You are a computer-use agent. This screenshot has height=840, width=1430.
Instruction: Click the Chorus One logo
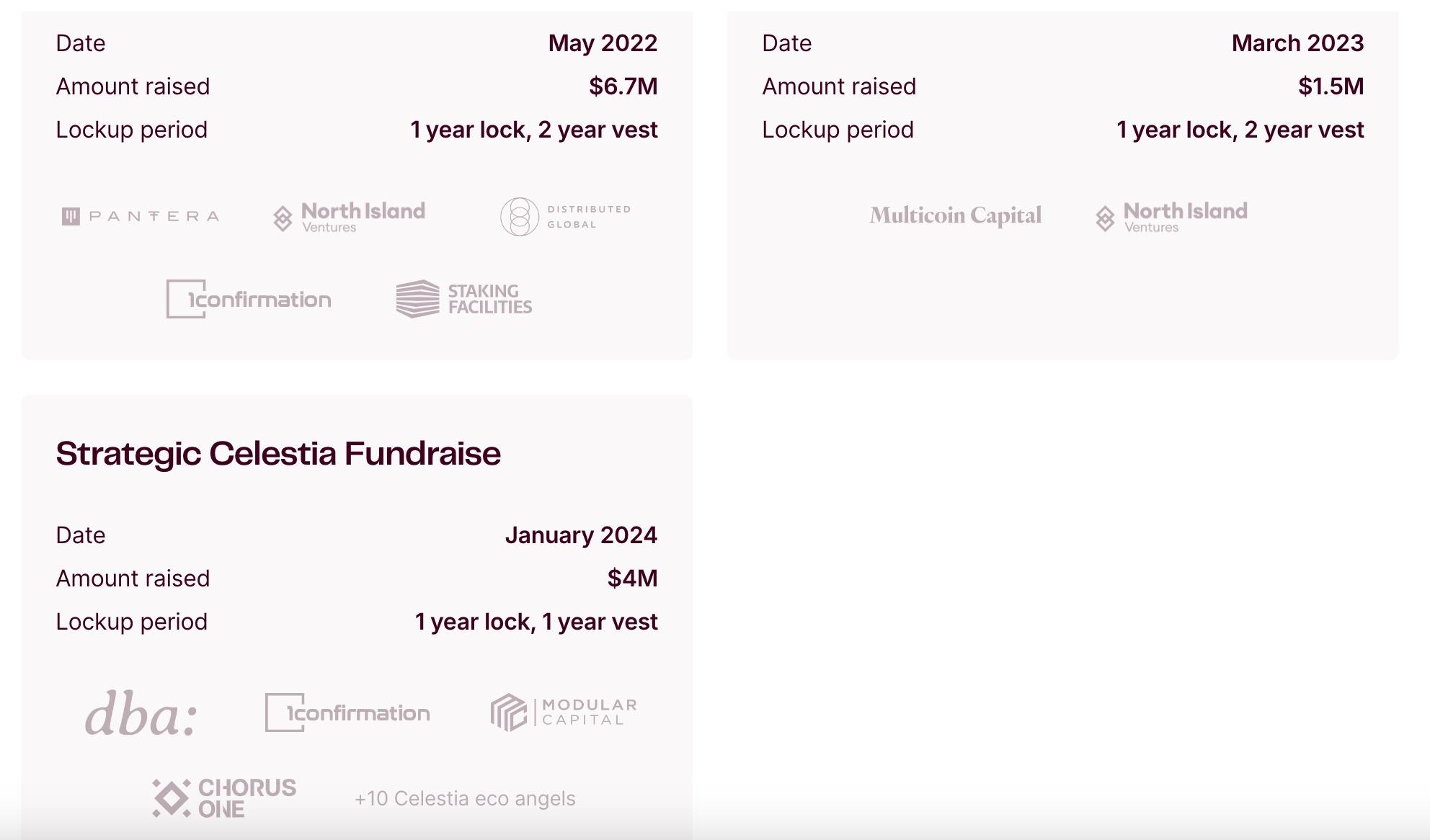[x=224, y=798]
